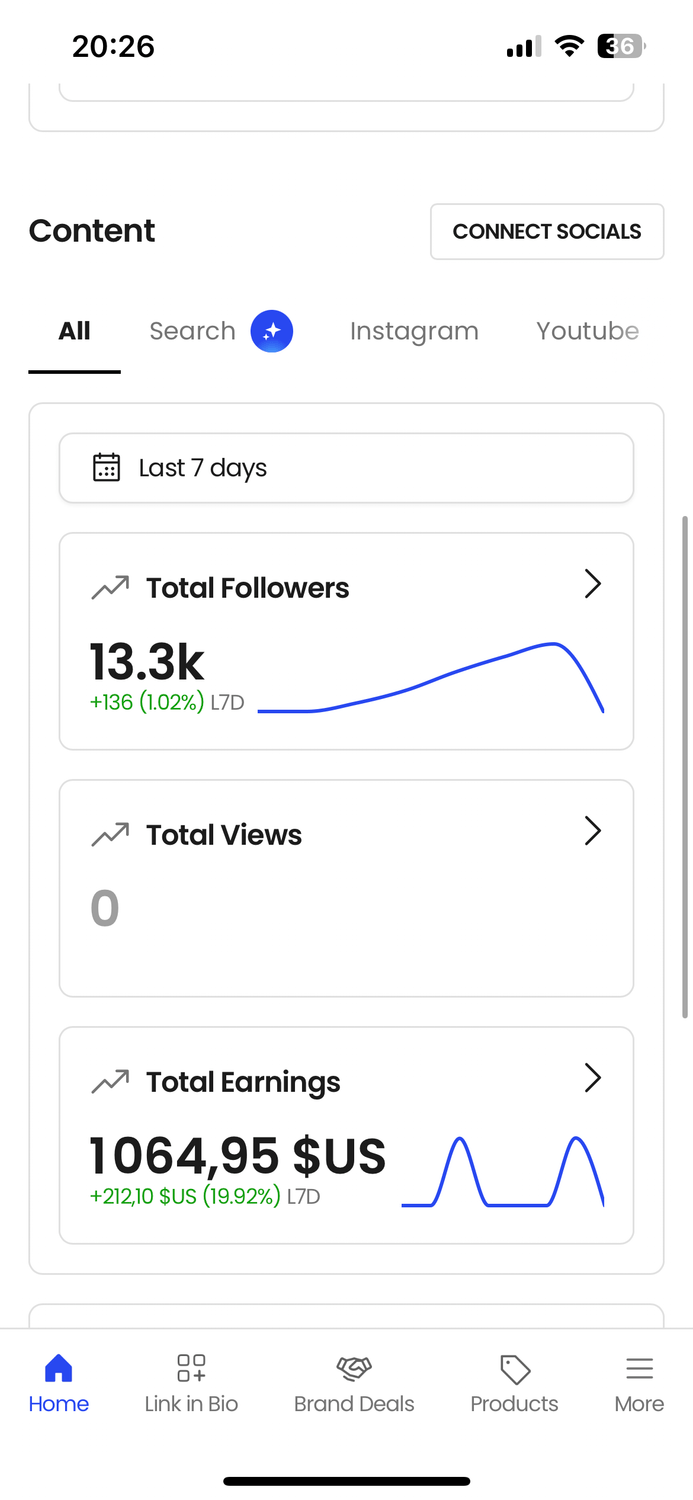Open the Last 7 days date range dropdown

pos(346,468)
